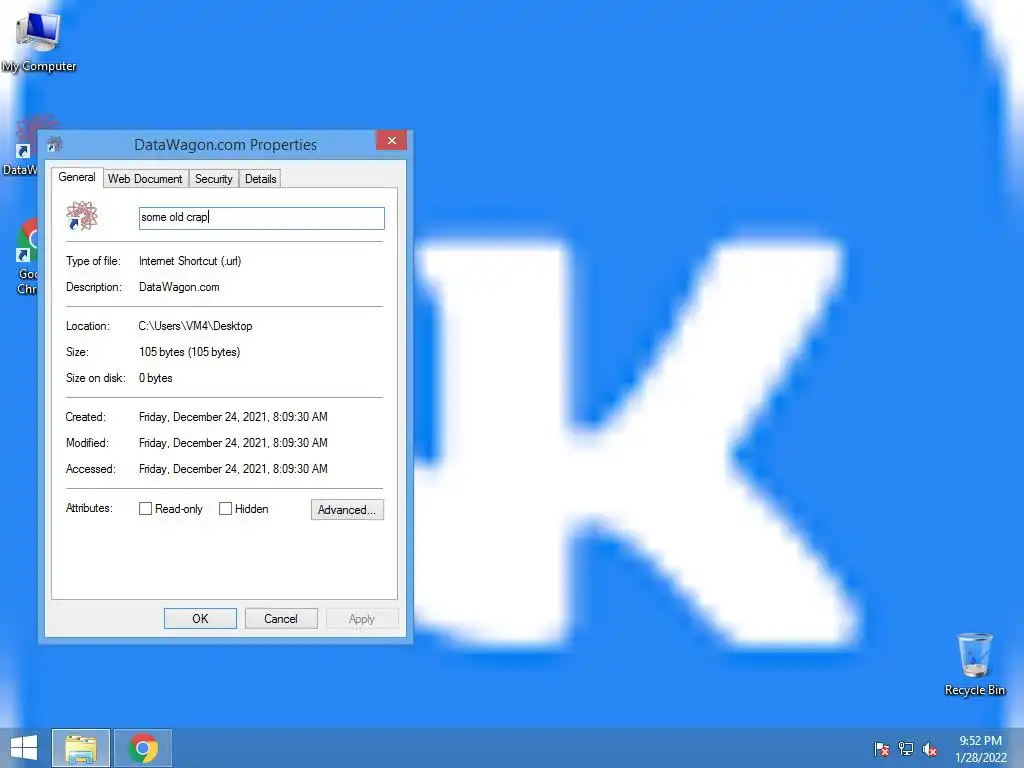Click the shortcut icon beside the name field
Image resolution: width=1024 pixels, height=768 pixels.
(82, 216)
